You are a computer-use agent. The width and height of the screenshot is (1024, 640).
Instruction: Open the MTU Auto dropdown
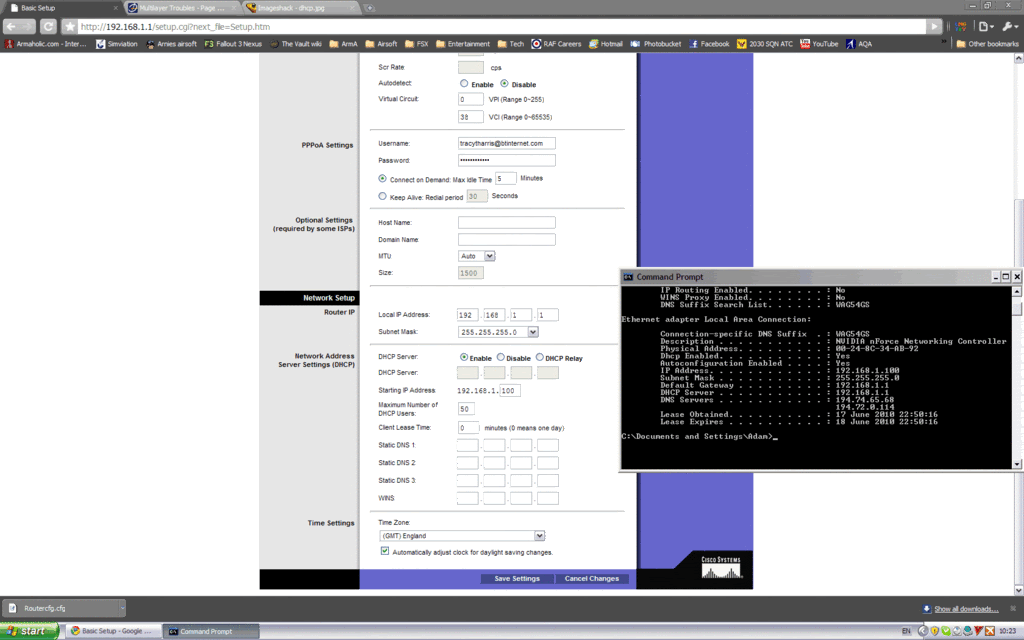[x=477, y=256]
